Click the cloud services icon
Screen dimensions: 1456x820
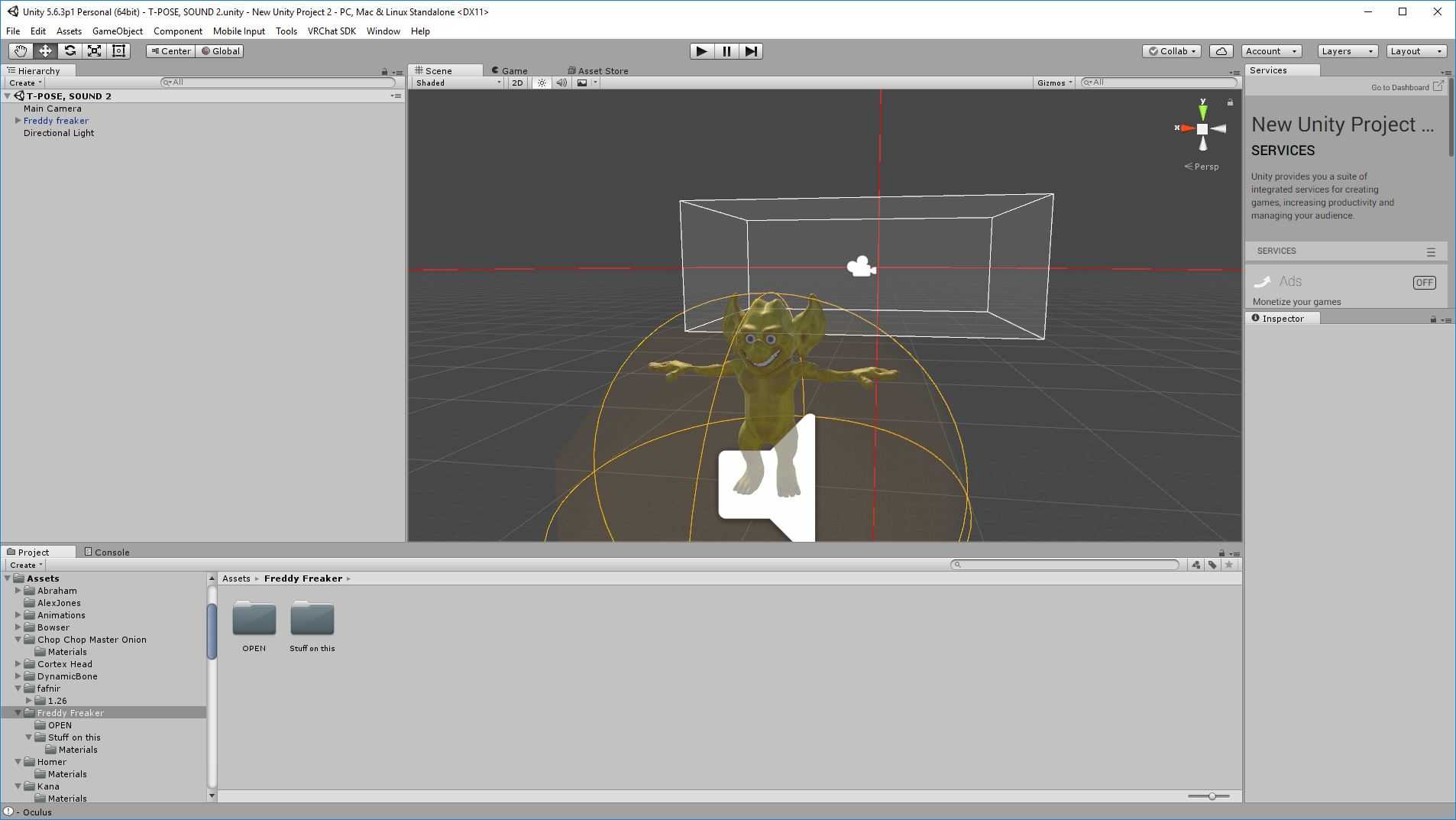click(x=1221, y=51)
